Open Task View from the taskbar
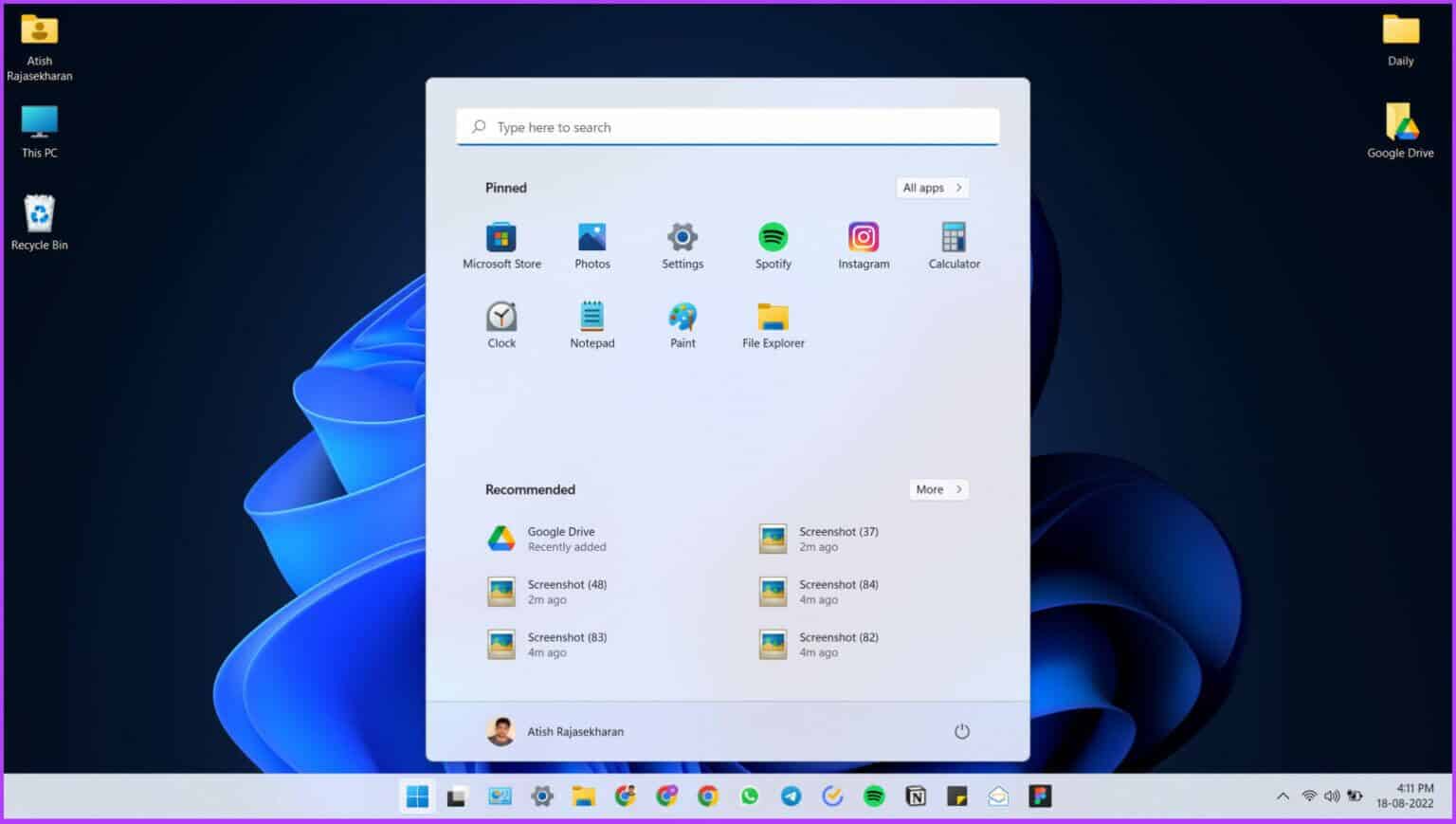 point(457,797)
